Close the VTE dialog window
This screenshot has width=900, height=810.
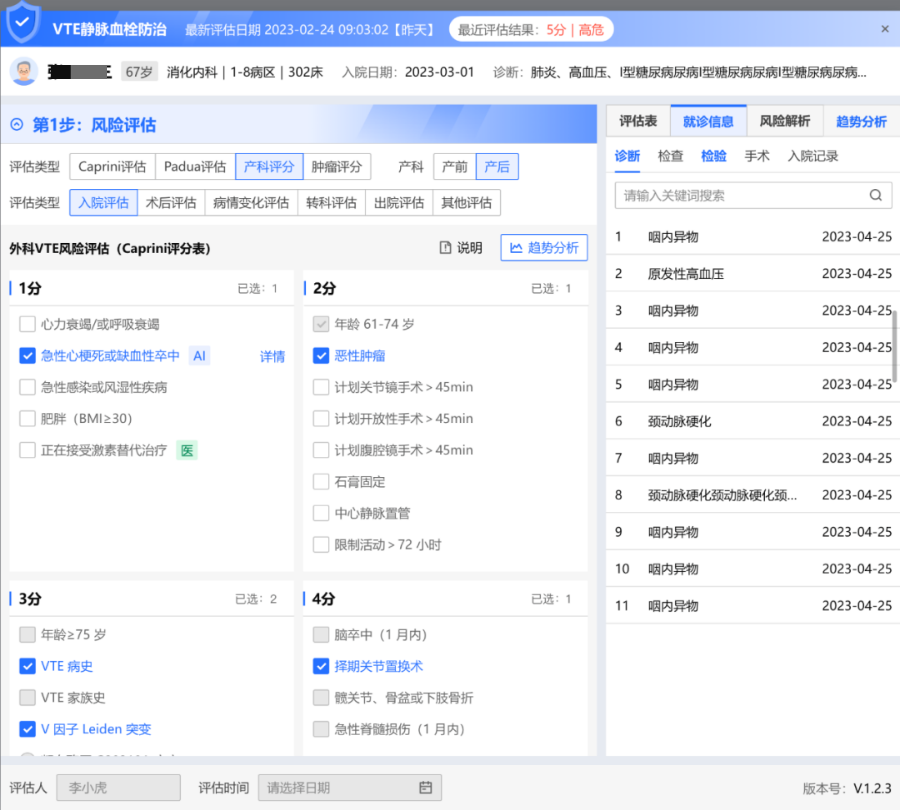[884, 29]
